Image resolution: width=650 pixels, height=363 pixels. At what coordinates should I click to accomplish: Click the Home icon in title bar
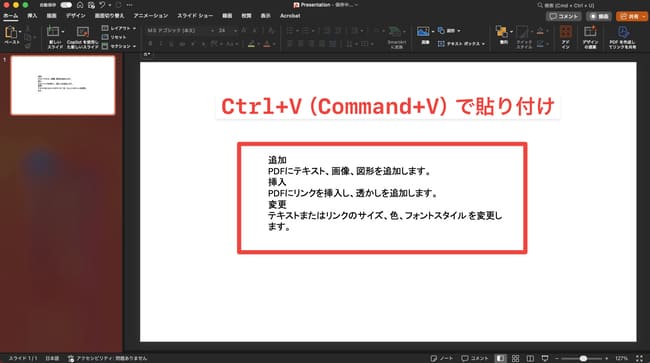pos(80,5)
